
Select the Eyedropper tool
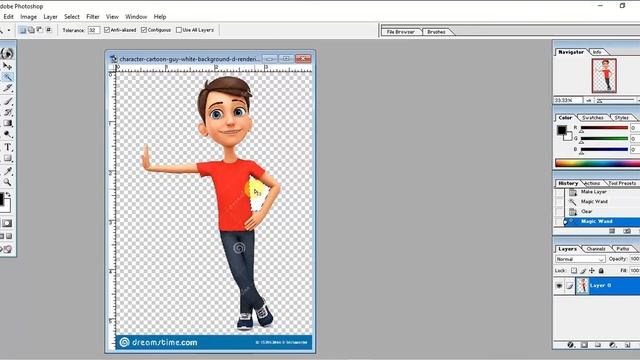click(x=7, y=171)
